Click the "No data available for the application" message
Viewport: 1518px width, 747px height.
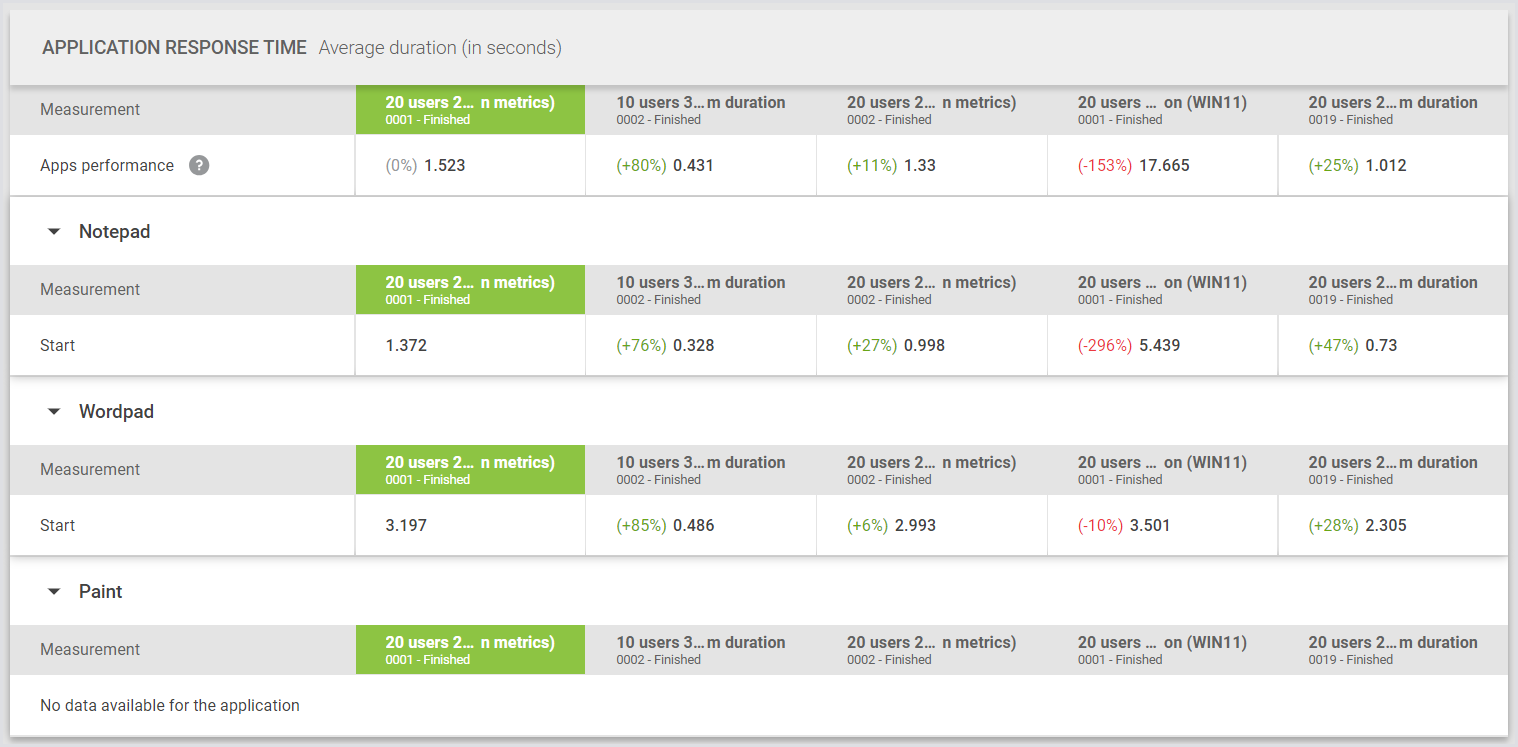[170, 706]
